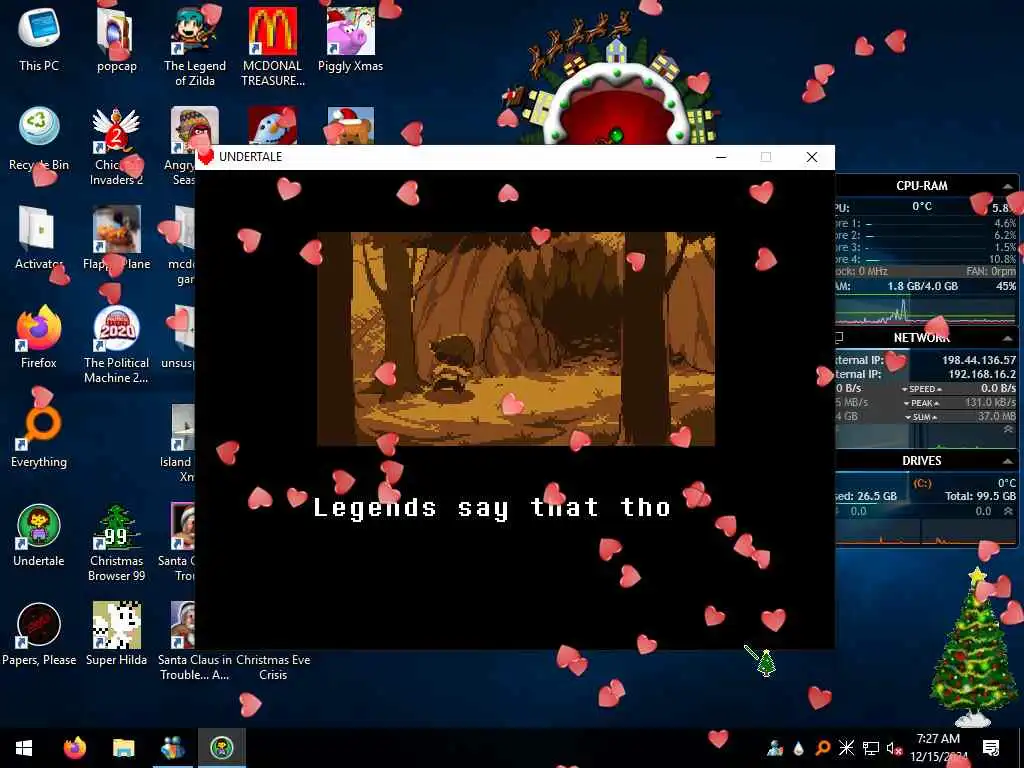Screen dimensions: 1024x768
Task: Open the Activator folder icon
Action: (x=39, y=237)
